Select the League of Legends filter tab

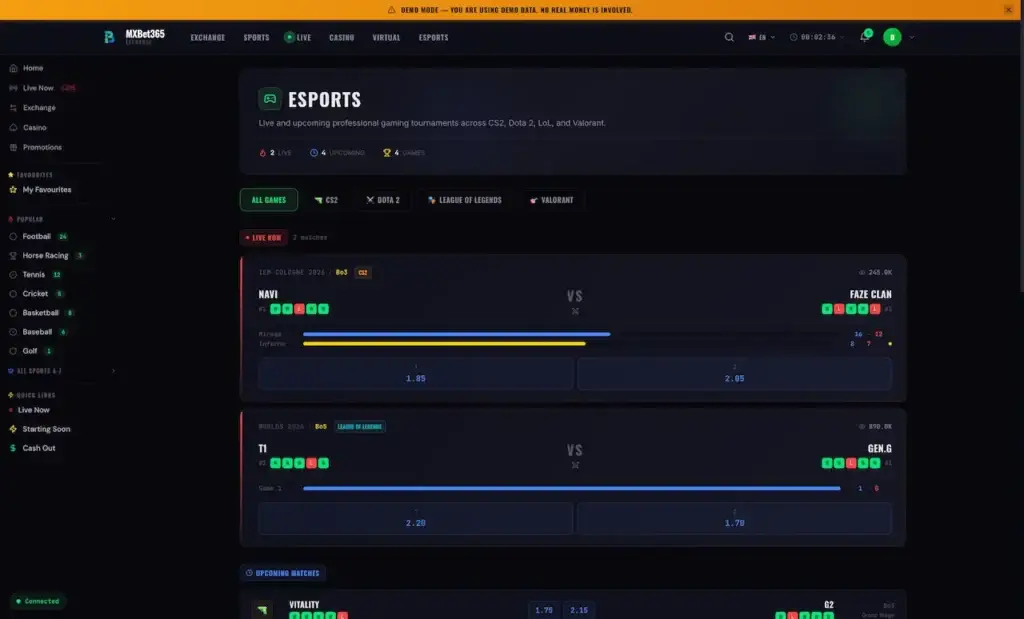pyautogui.click(x=465, y=200)
